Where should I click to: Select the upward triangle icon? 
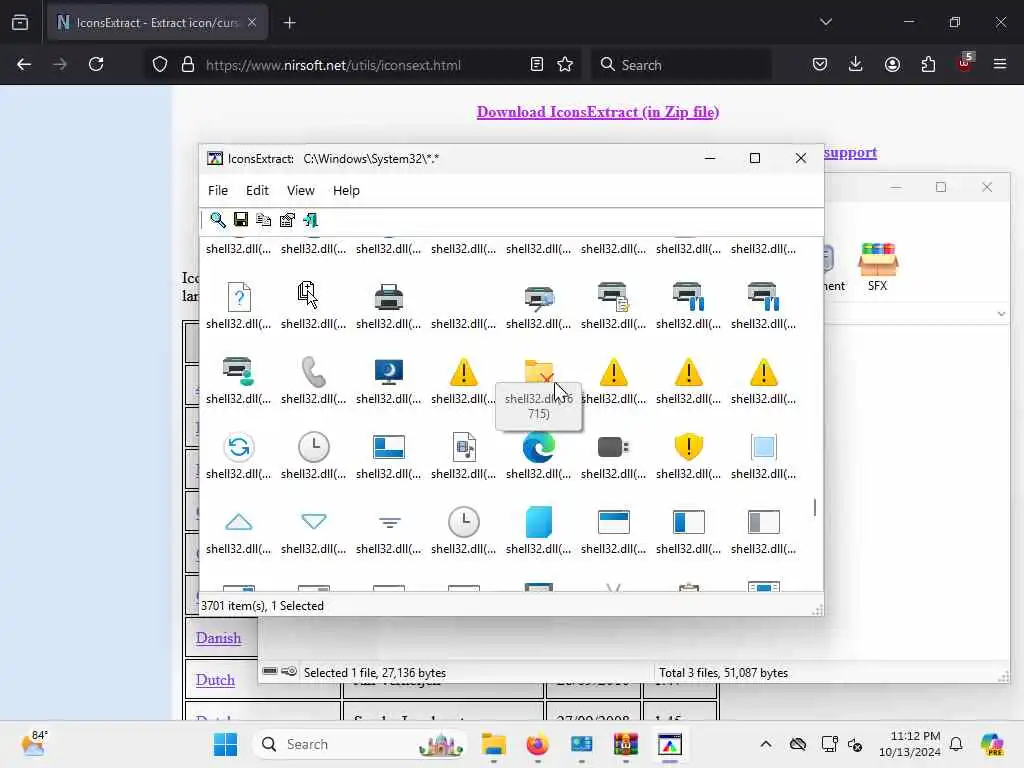pyautogui.click(x=238, y=522)
